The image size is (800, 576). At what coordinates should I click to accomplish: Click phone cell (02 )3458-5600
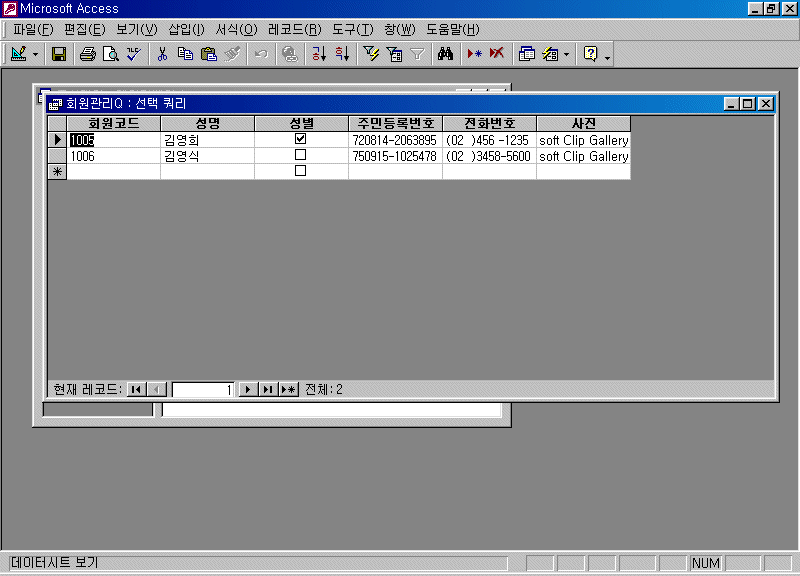pyautogui.click(x=490, y=156)
